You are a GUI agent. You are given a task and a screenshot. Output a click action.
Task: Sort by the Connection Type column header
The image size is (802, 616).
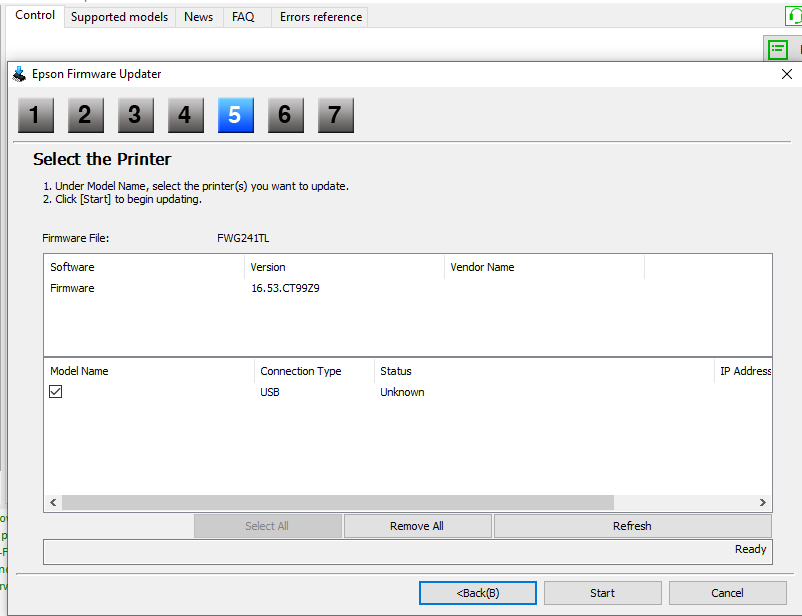315,371
